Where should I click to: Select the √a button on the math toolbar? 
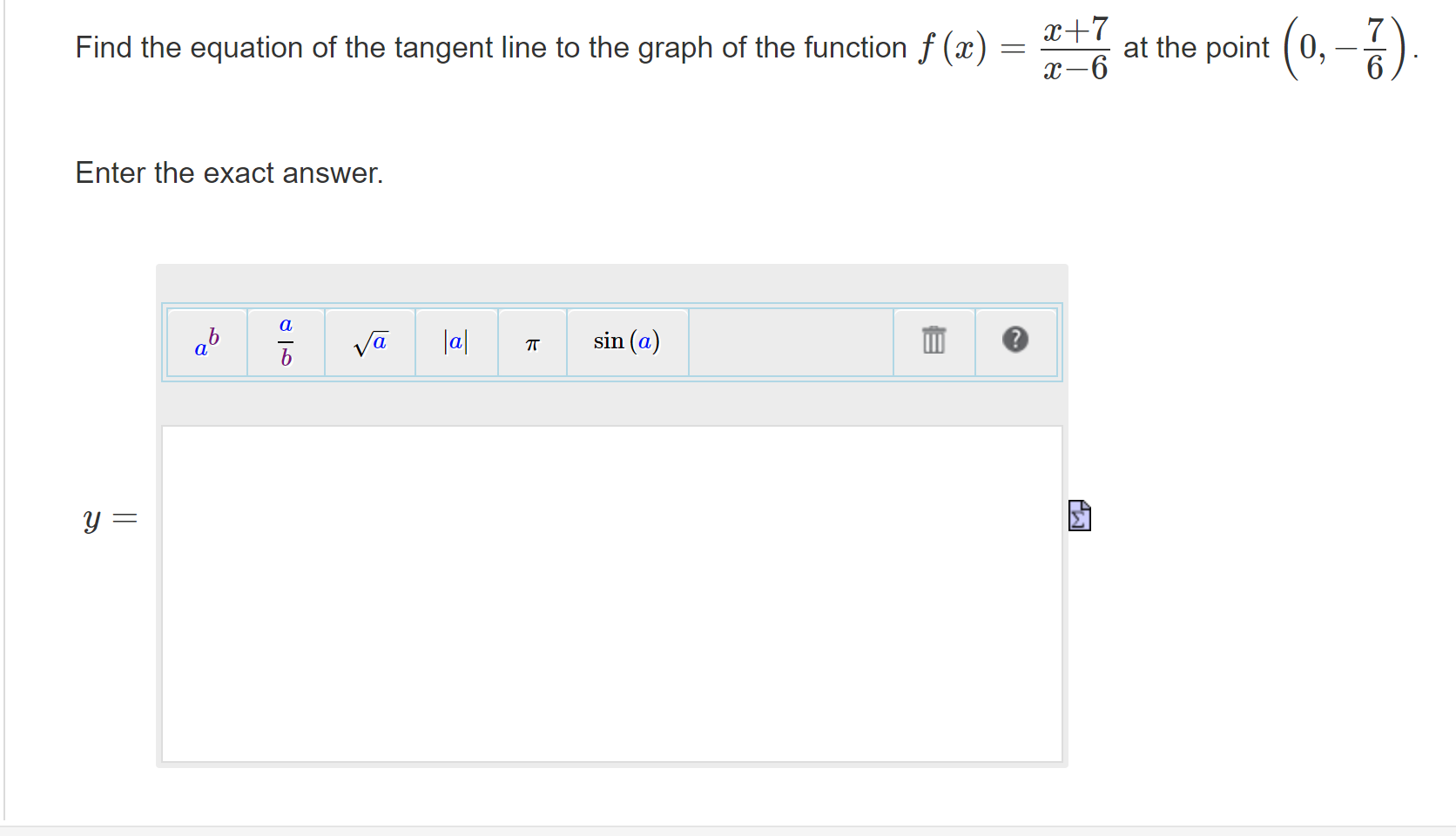(369, 342)
